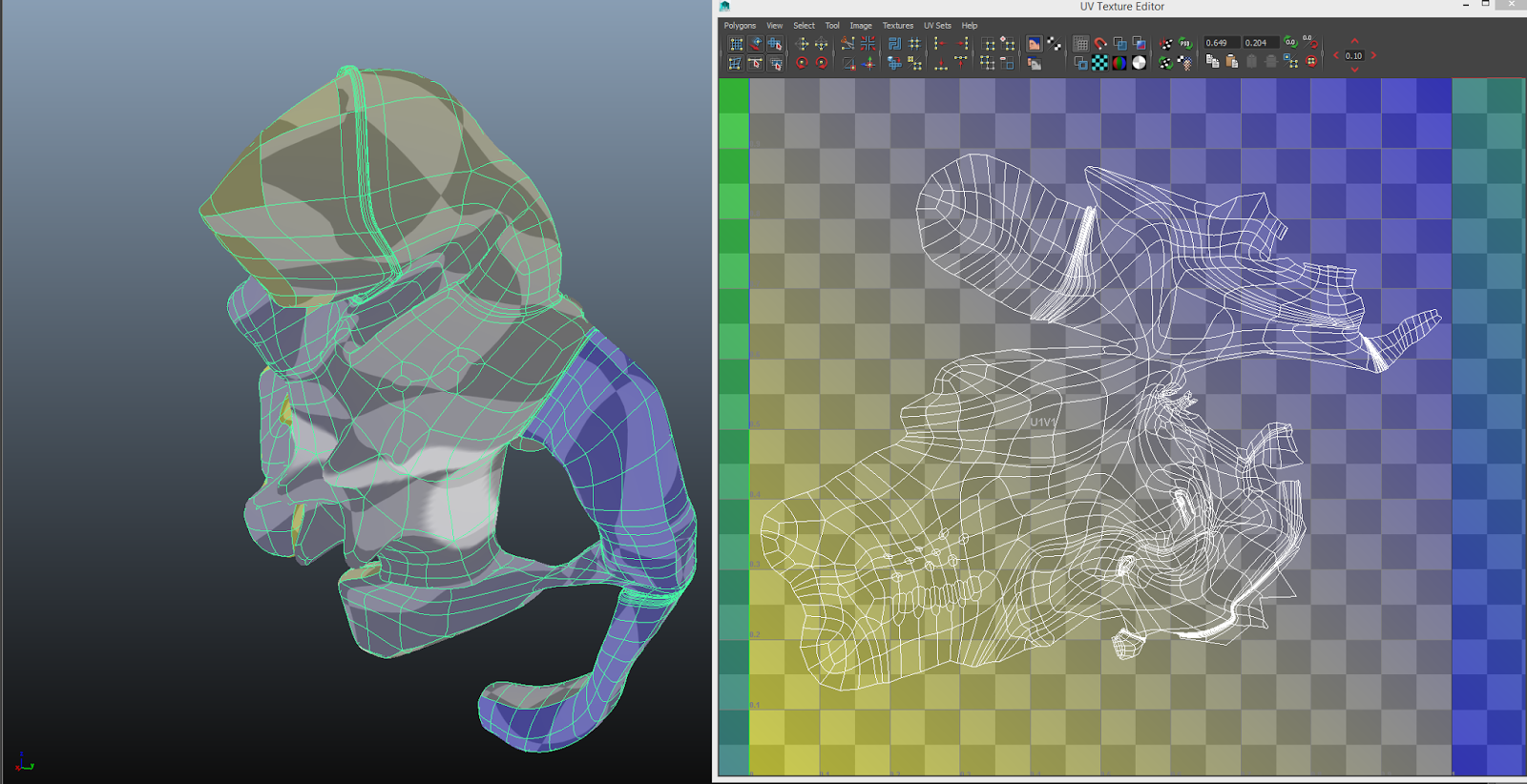Toggle the View Grid button

tap(1081, 43)
